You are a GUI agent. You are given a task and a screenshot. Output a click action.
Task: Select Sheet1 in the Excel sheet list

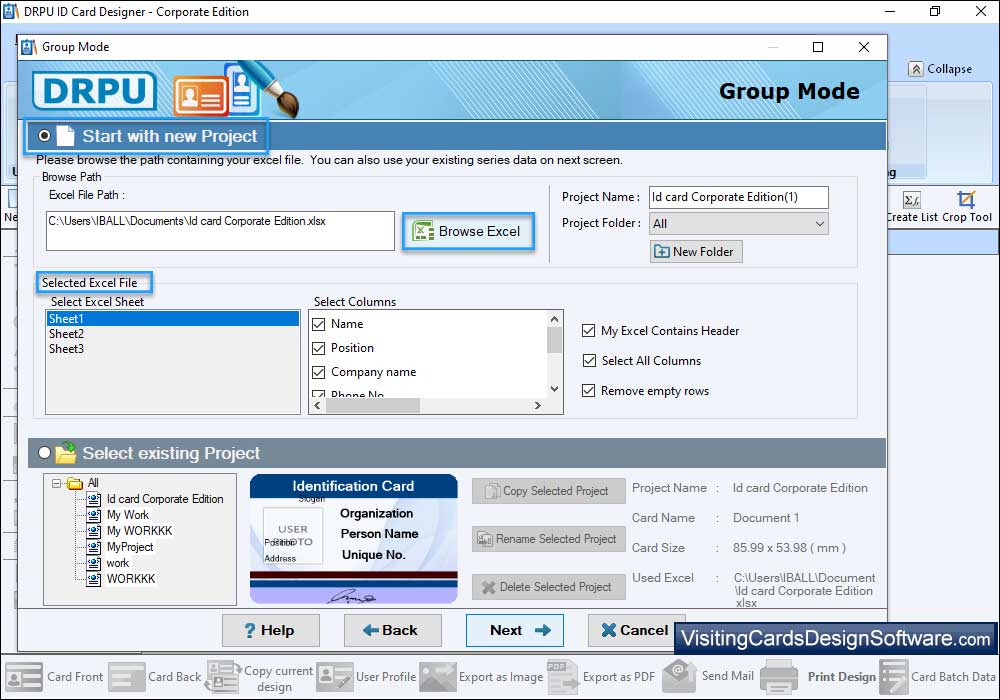pyautogui.click(x=172, y=319)
